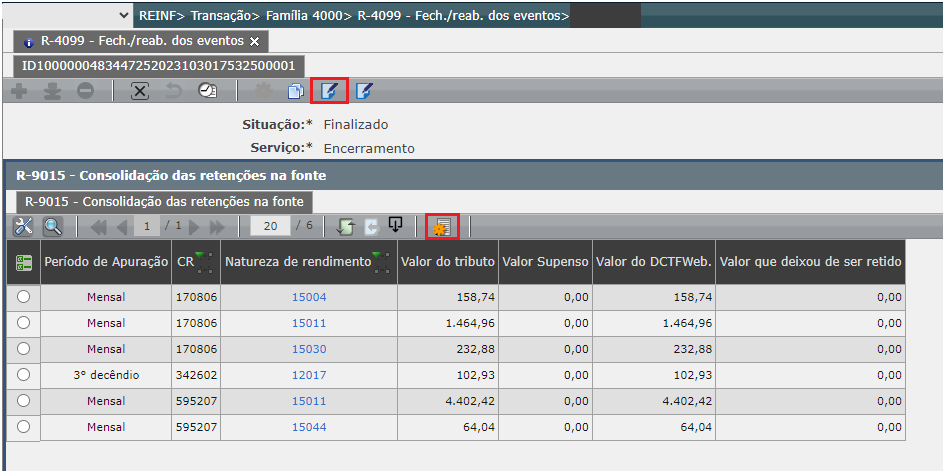Click the black download arrow export icon

[x=396, y=226]
